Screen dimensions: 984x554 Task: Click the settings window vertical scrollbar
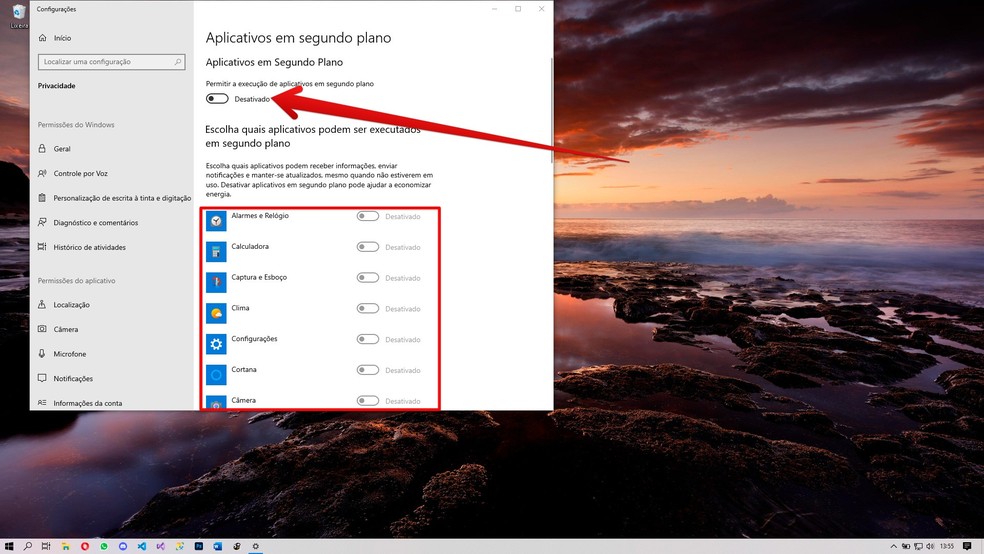[552, 110]
